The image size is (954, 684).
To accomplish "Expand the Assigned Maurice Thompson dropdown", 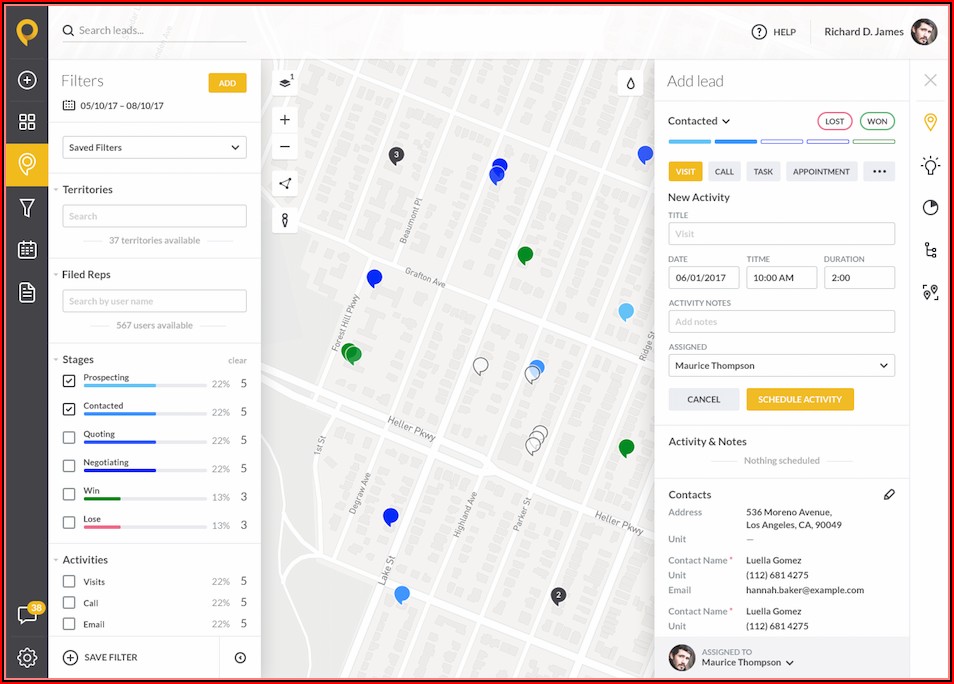I will 781,366.
